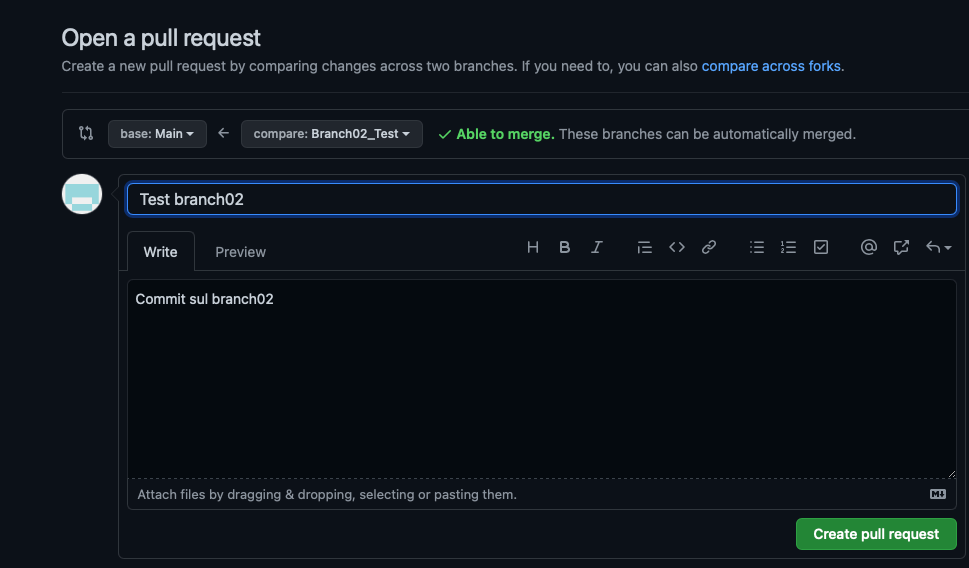This screenshot has height=568, width=969.
Task: Click Create pull request button
Action: coord(876,534)
